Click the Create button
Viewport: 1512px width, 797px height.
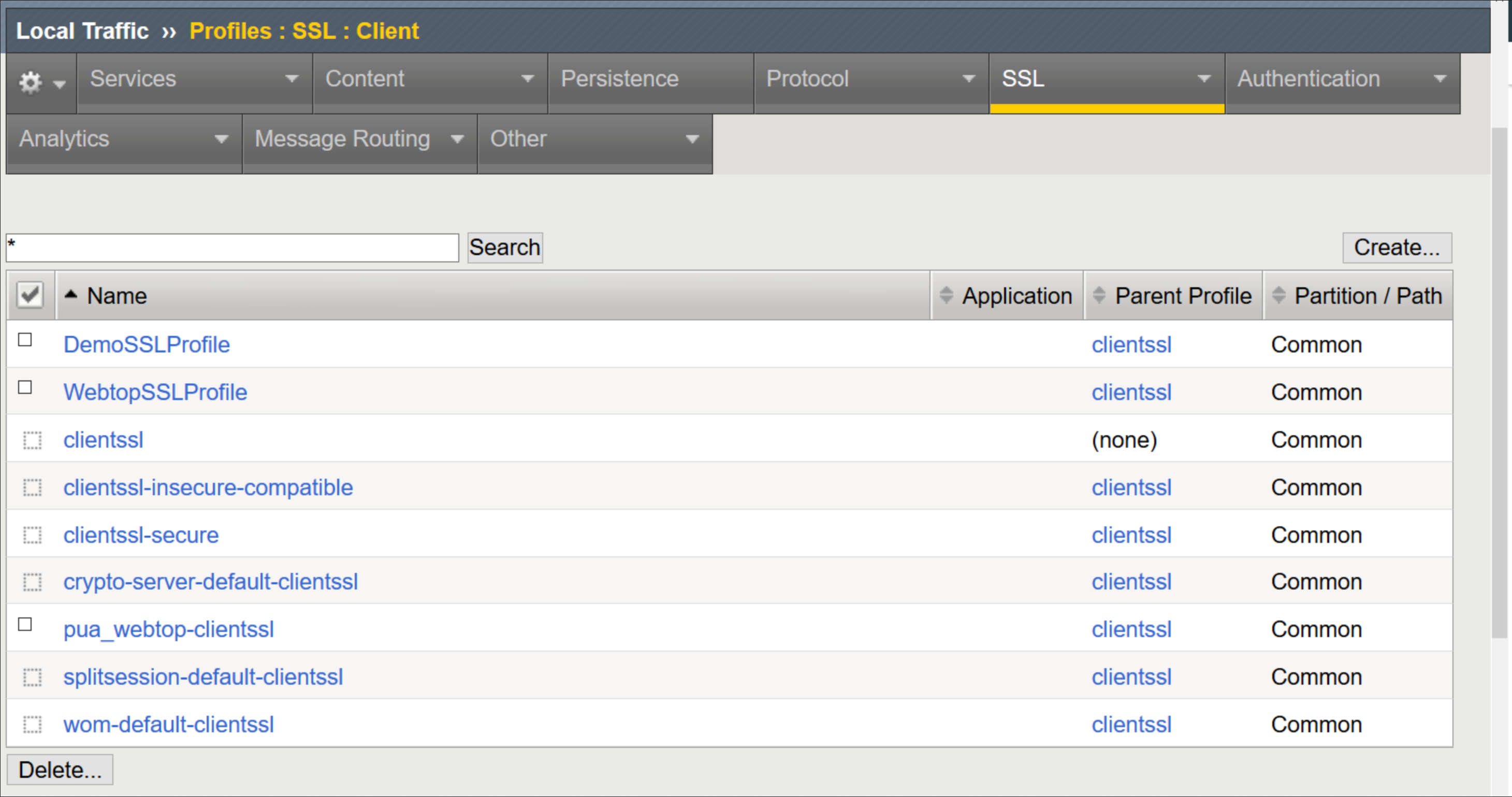(1397, 247)
